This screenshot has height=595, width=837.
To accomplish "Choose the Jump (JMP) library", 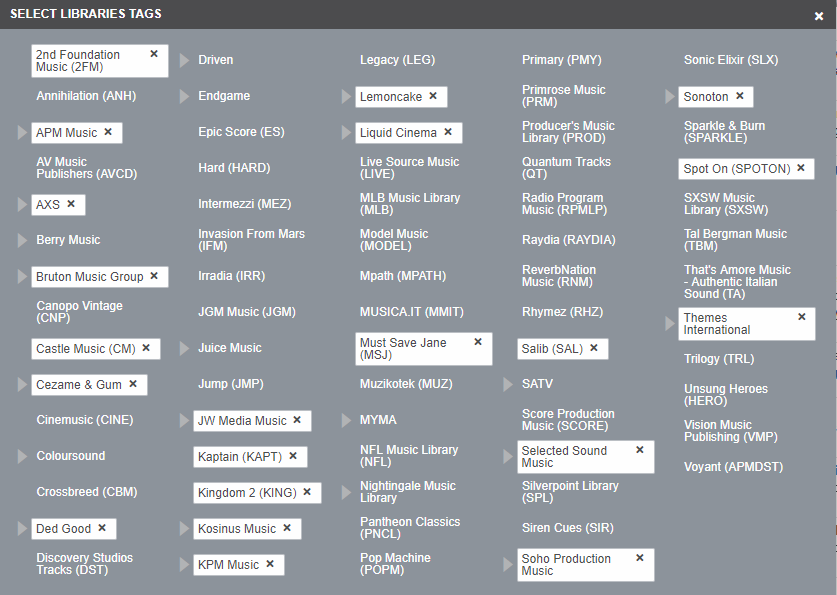I will [231, 384].
